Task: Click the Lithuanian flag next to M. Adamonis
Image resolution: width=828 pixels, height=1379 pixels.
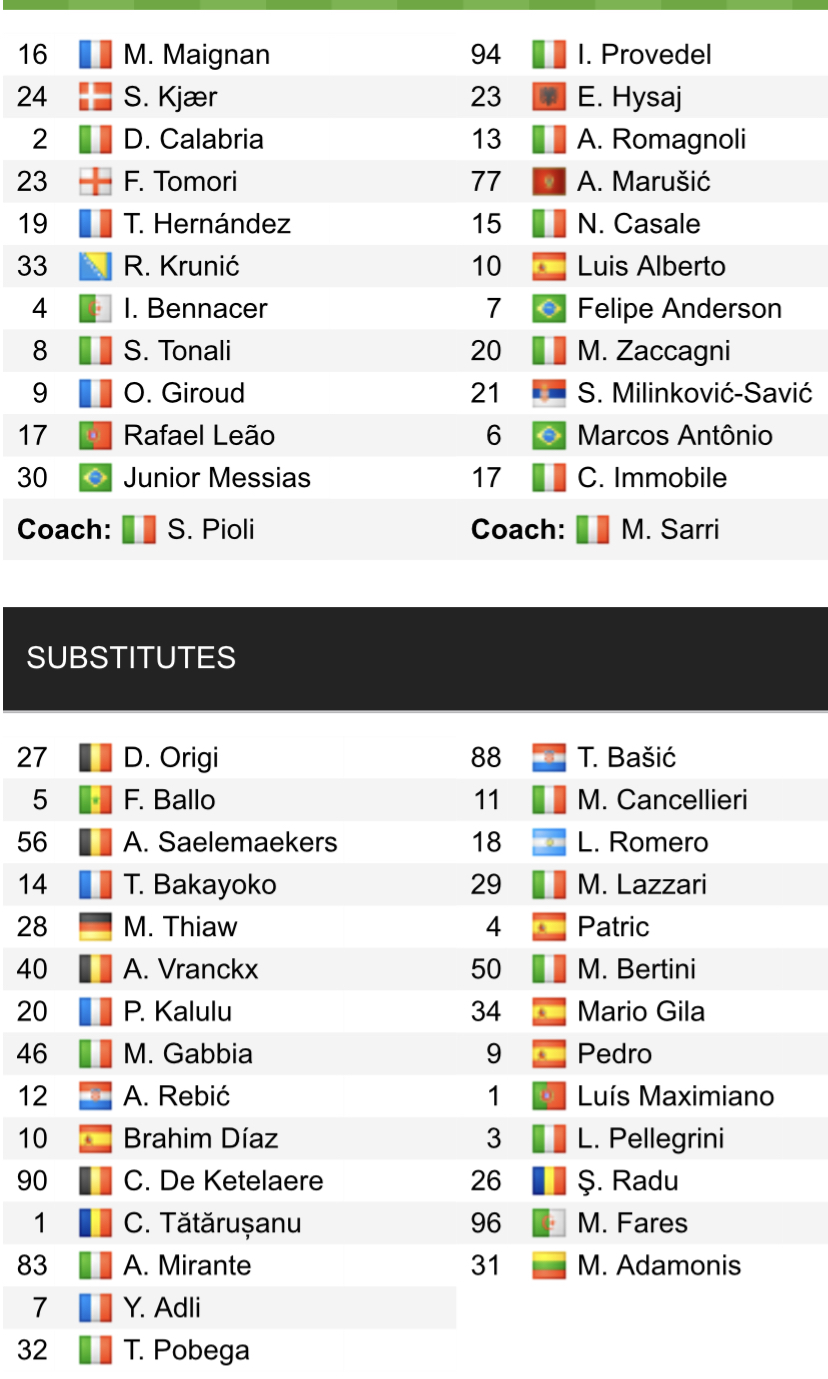Action: point(549,1265)
